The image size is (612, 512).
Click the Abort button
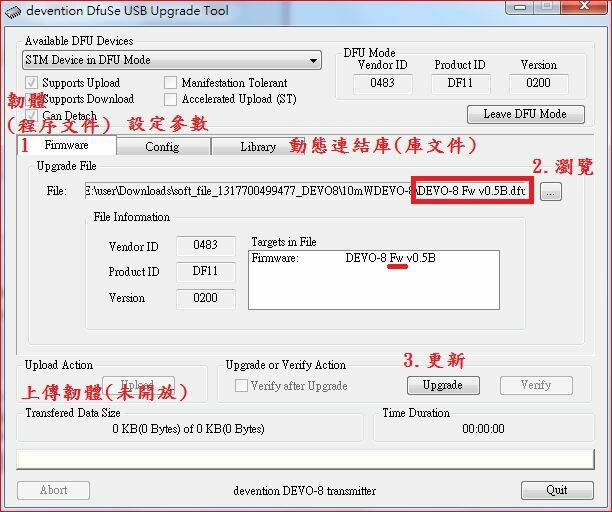[53, 490]
